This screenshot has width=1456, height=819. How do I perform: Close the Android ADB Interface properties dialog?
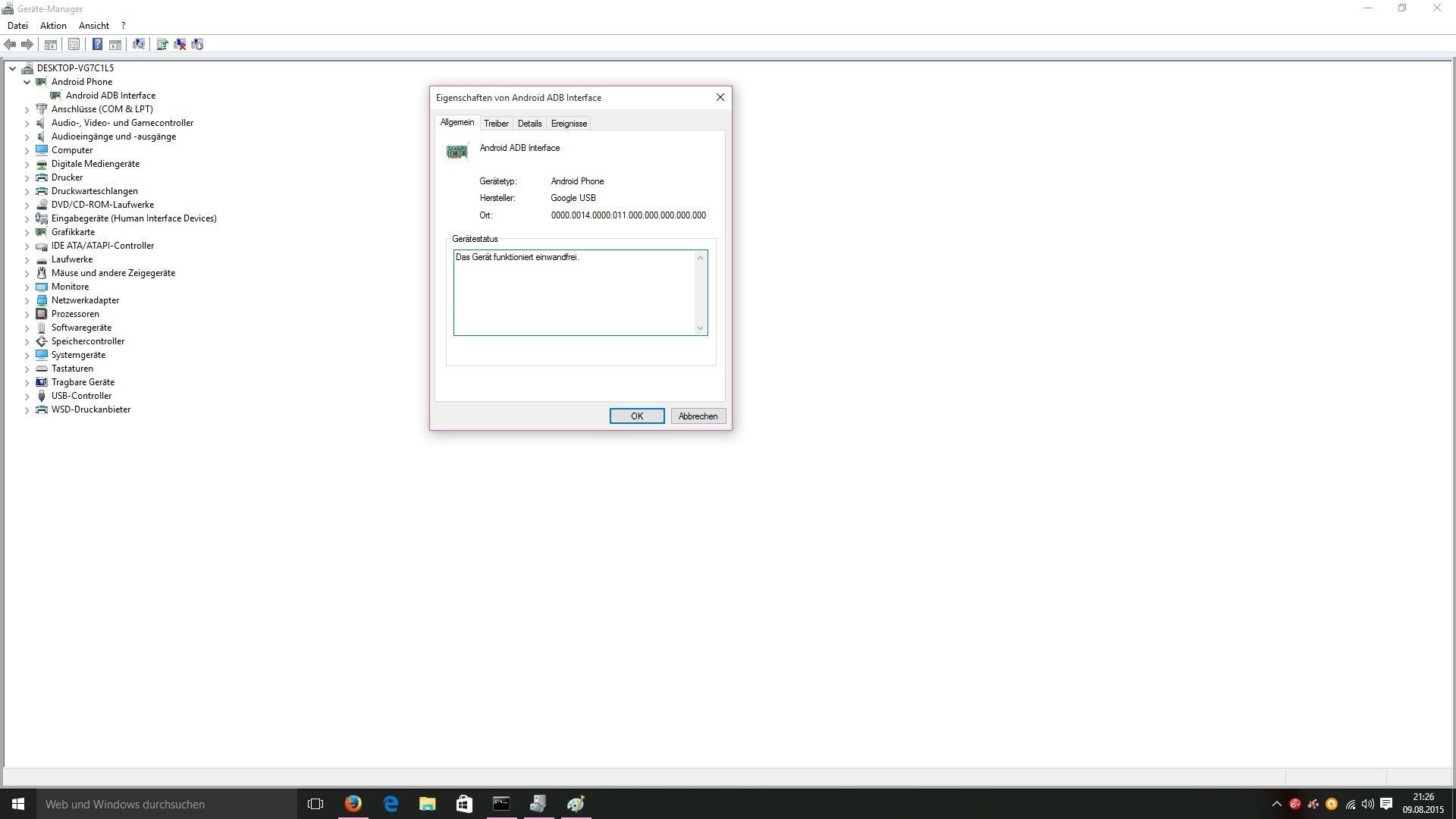[x=720, y=97]
